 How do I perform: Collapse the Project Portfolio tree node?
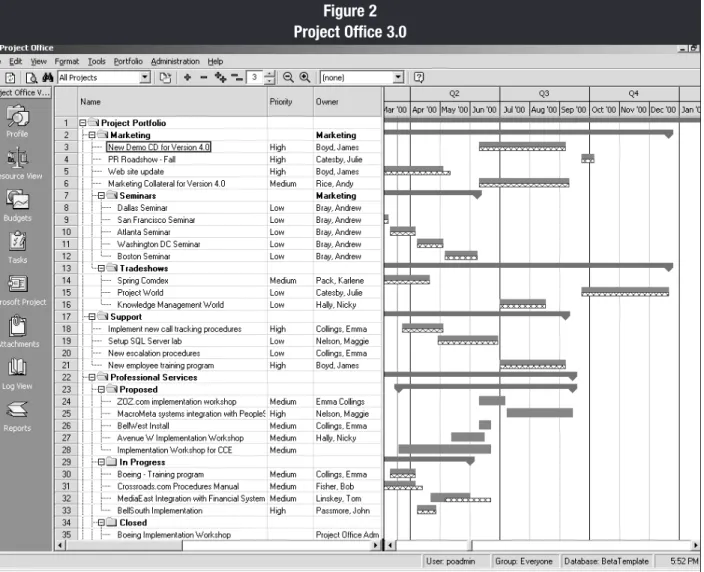tap(83, 123)
